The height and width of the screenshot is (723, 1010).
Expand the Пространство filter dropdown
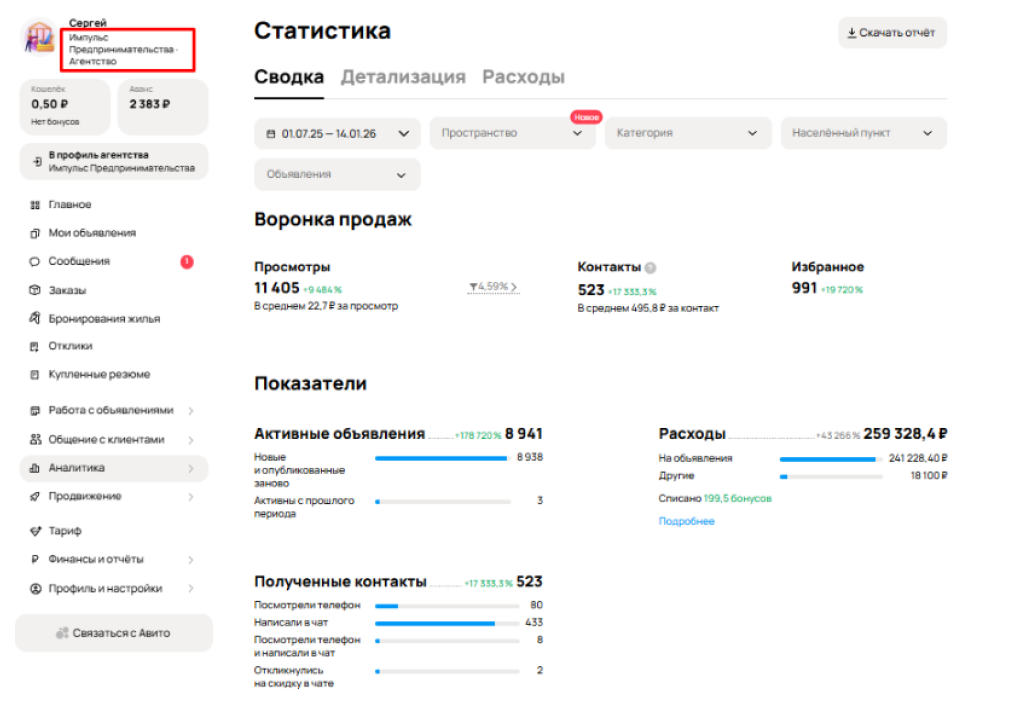coord(512,133)
